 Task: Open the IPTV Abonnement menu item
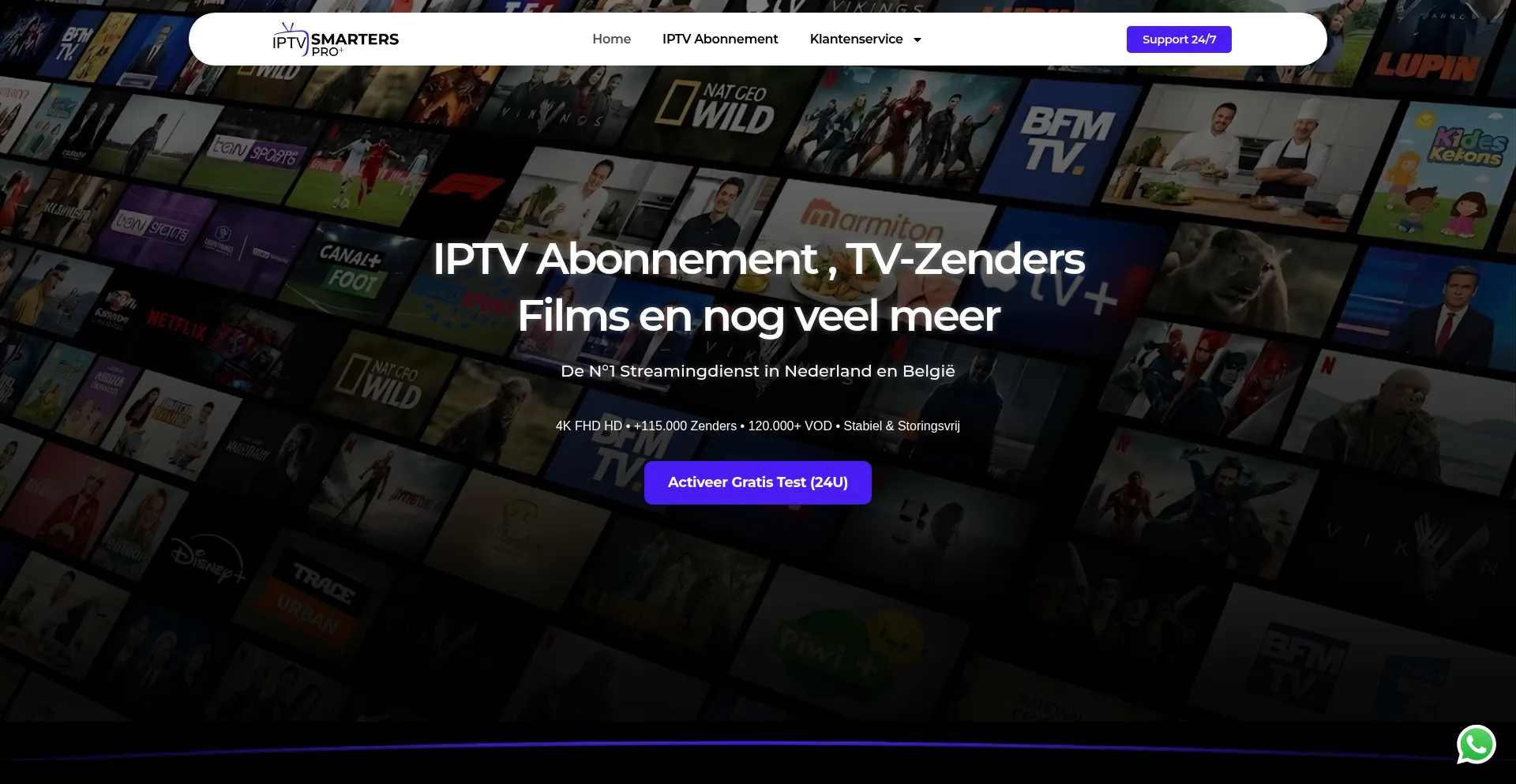(720, 39)
